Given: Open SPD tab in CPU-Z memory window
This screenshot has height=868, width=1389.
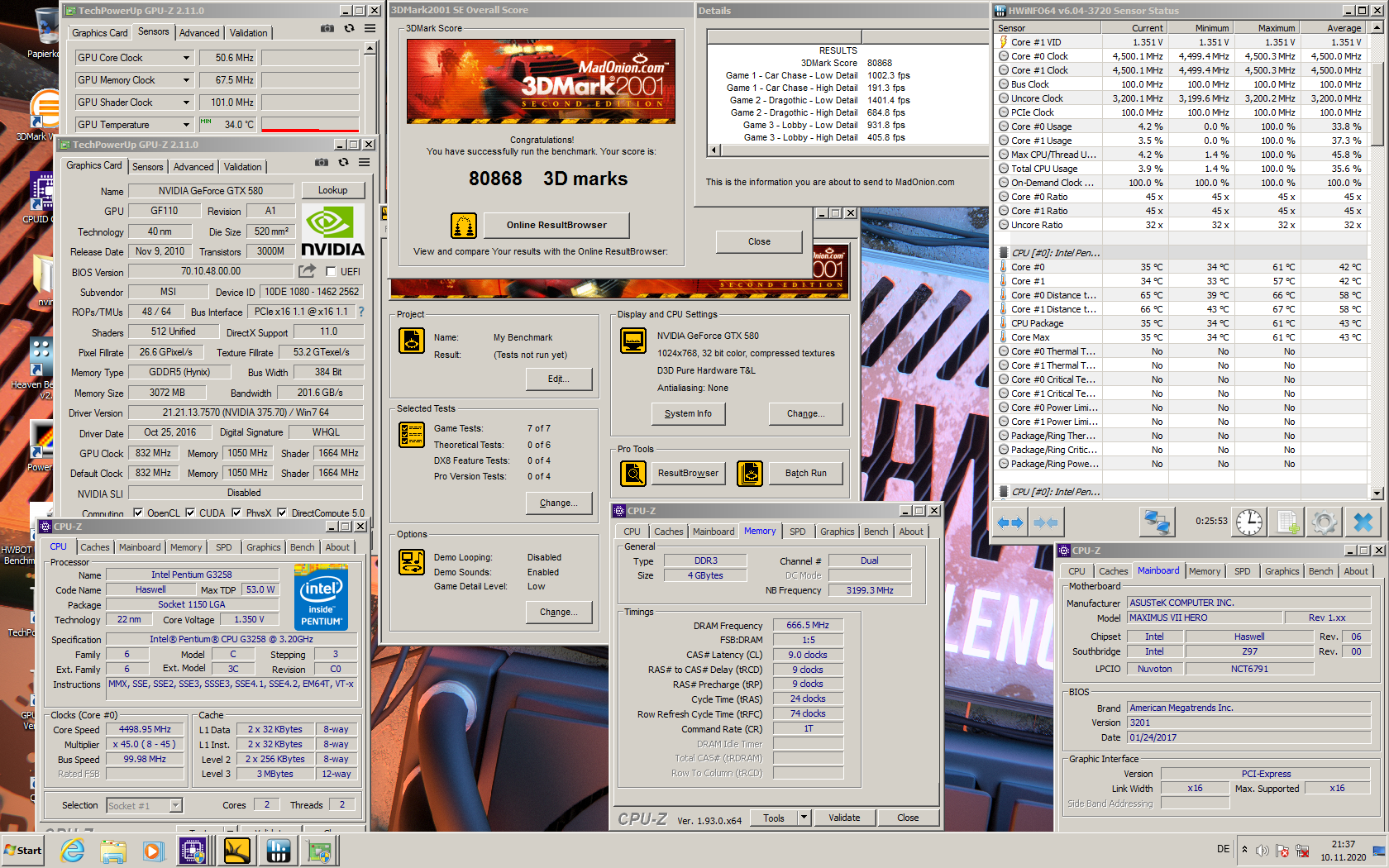Looking at the screenshot, I should tap(797, 532).
